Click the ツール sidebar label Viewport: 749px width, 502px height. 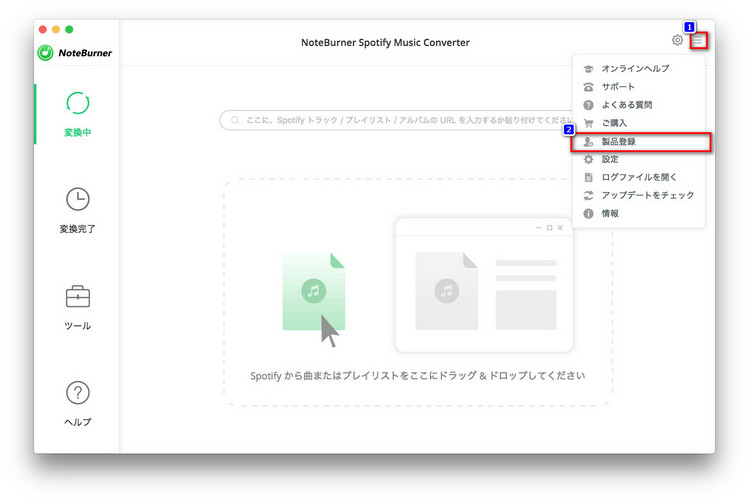coord(77,326)
